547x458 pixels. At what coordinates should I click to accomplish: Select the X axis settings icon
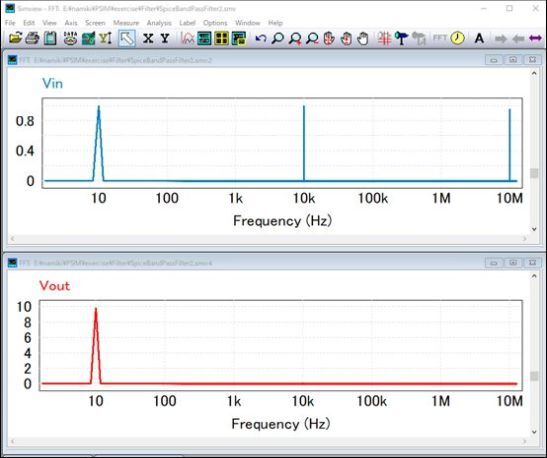click(x=148, y=38)
